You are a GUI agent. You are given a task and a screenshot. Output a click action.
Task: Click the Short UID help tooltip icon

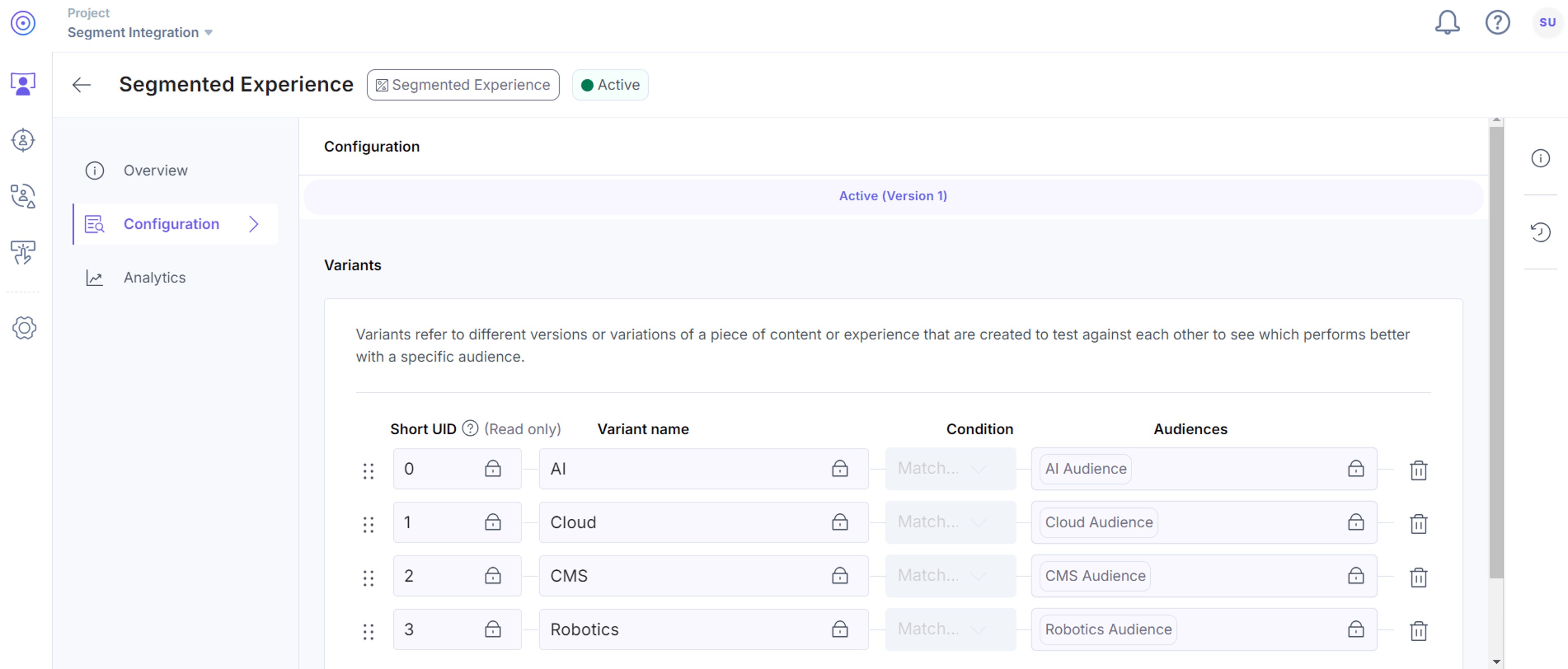click(x=470, y=429)
